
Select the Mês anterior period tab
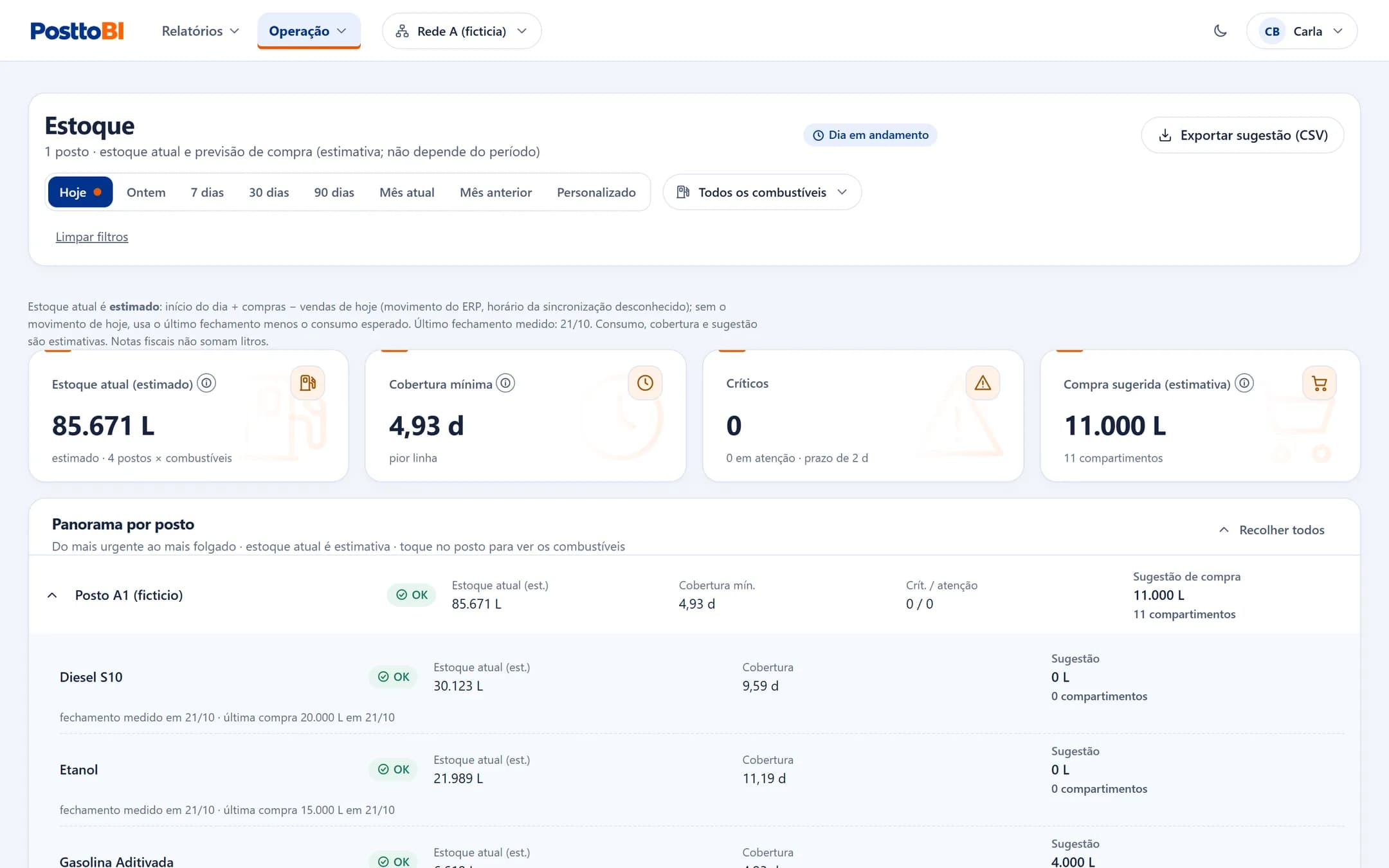pos(496,192)
